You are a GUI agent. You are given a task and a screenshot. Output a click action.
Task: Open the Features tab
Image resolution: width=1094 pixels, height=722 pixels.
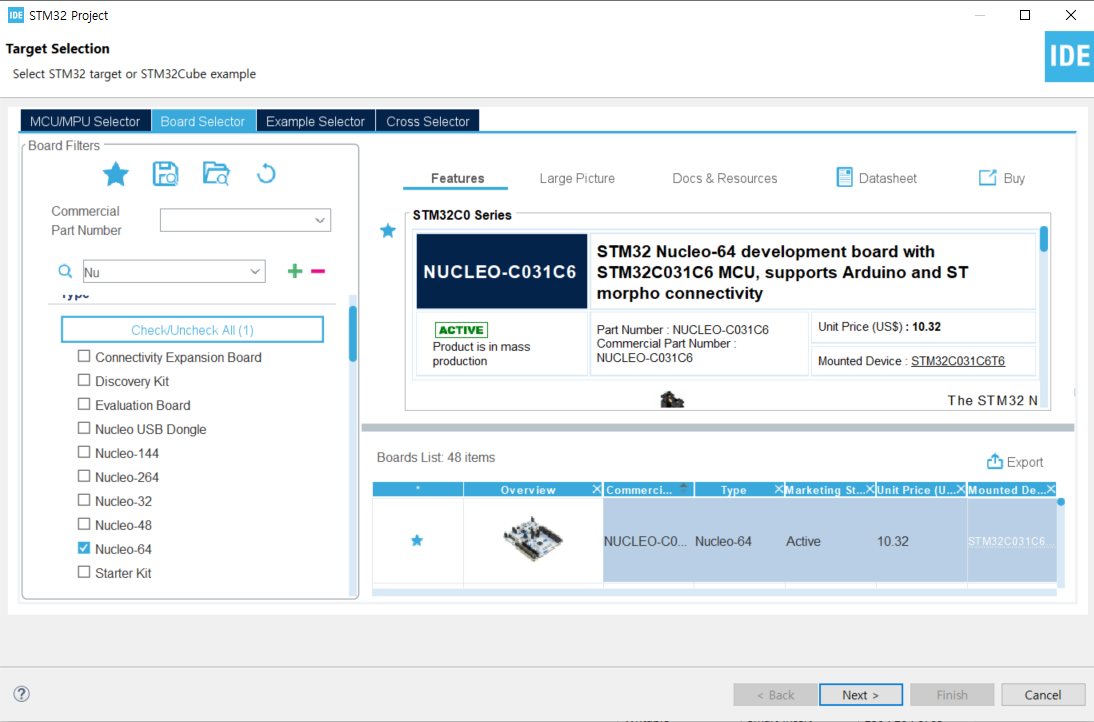457,179
